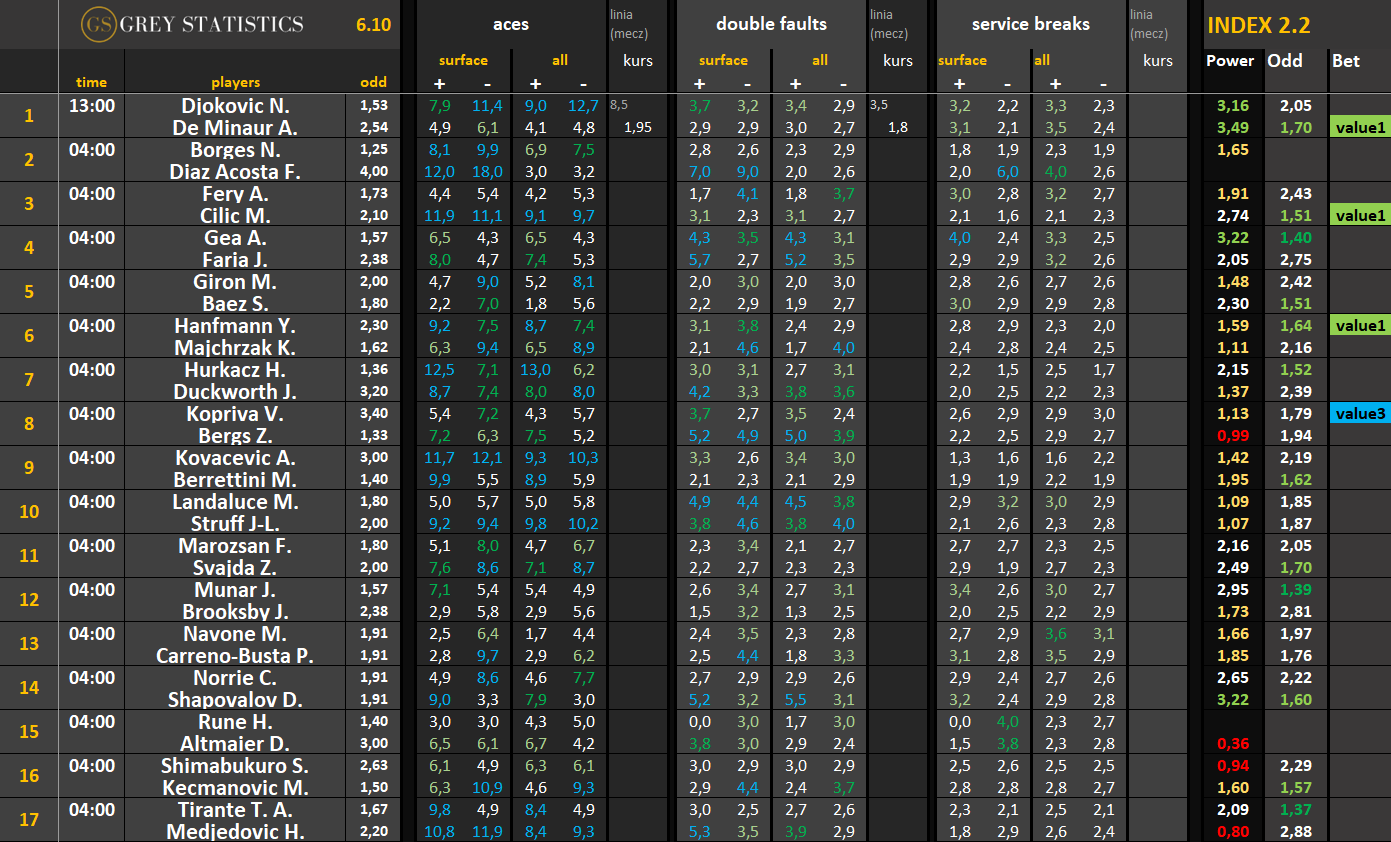This screenshot has height=842, width=1391.
Task: Select player name 'Djokovic N.'
Action: click(x=236, y=106)
